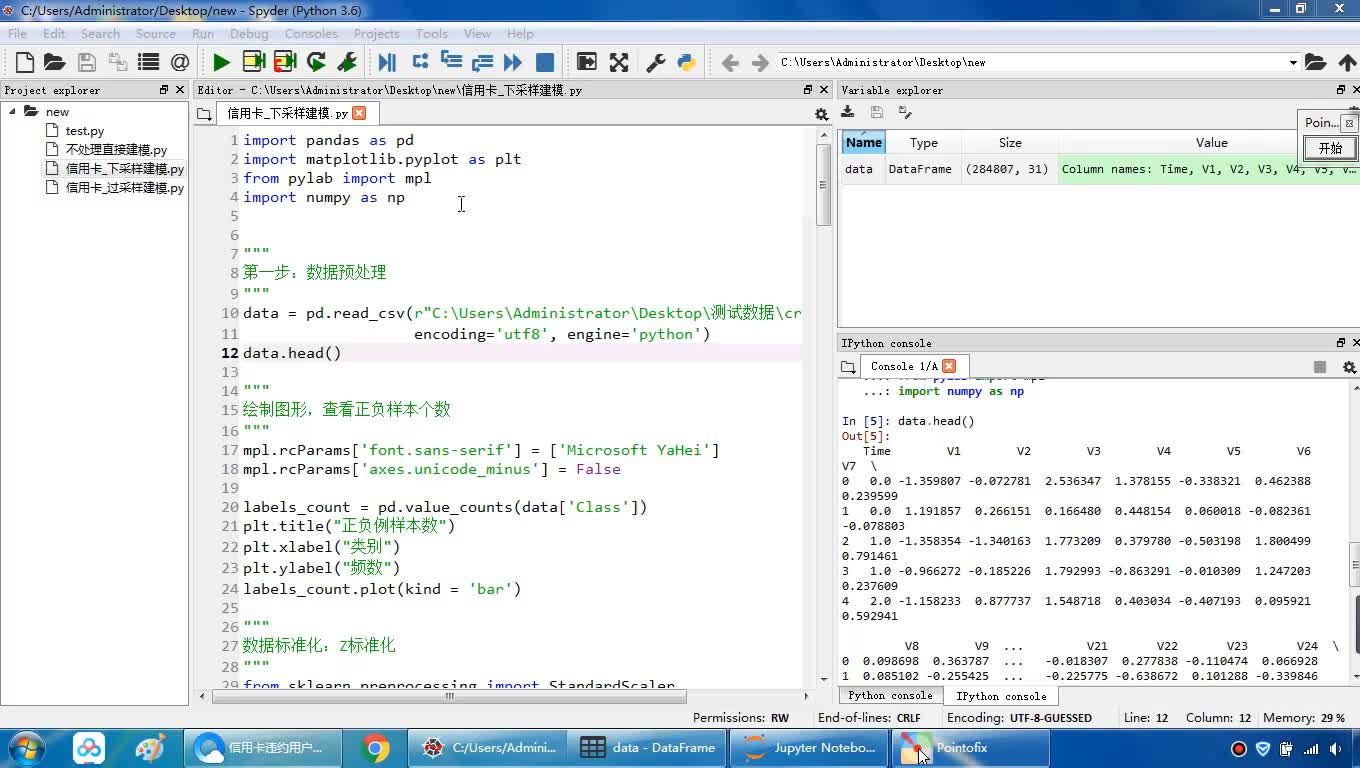Click the 开始 button in Pointofix
The image size is (1360, 768).
(x=1329, y=148)
